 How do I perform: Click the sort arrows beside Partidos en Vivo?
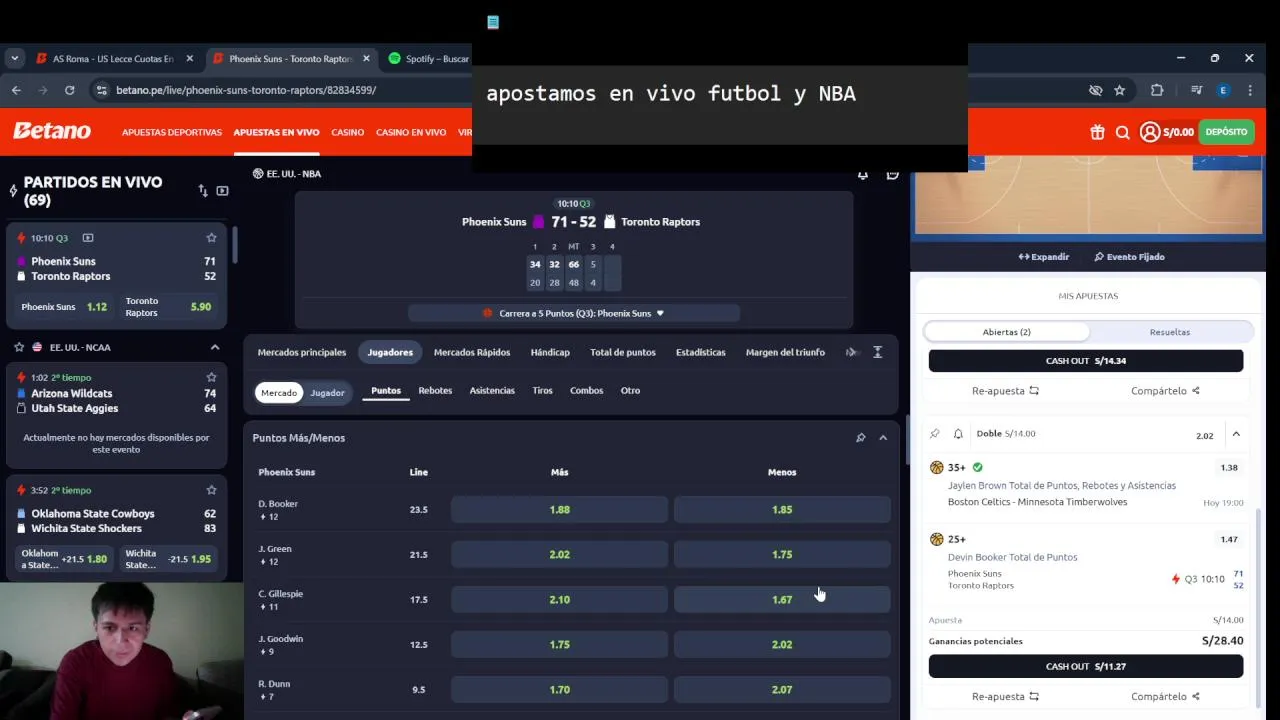coord(203,190)
